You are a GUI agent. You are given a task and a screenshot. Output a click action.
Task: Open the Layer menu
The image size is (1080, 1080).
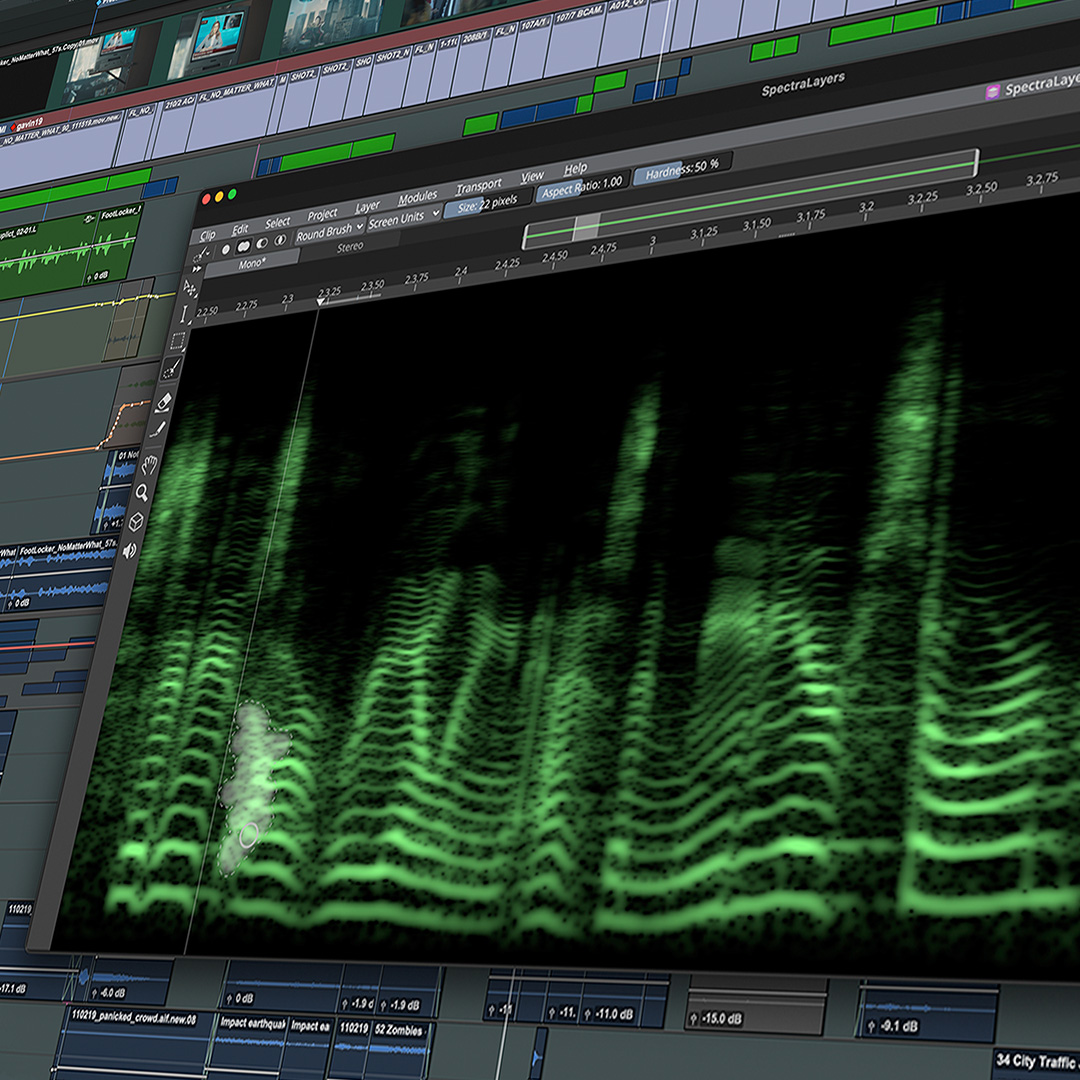coord(367,207)
